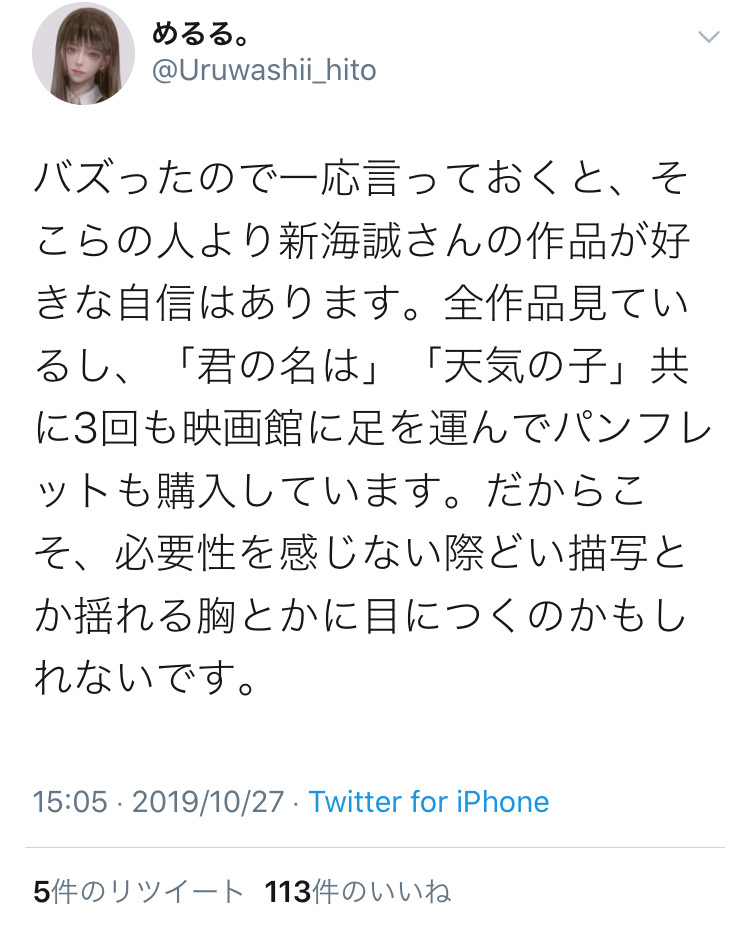
Task: Click the tweet's first line starting バズったので
Action: [361, 178]
